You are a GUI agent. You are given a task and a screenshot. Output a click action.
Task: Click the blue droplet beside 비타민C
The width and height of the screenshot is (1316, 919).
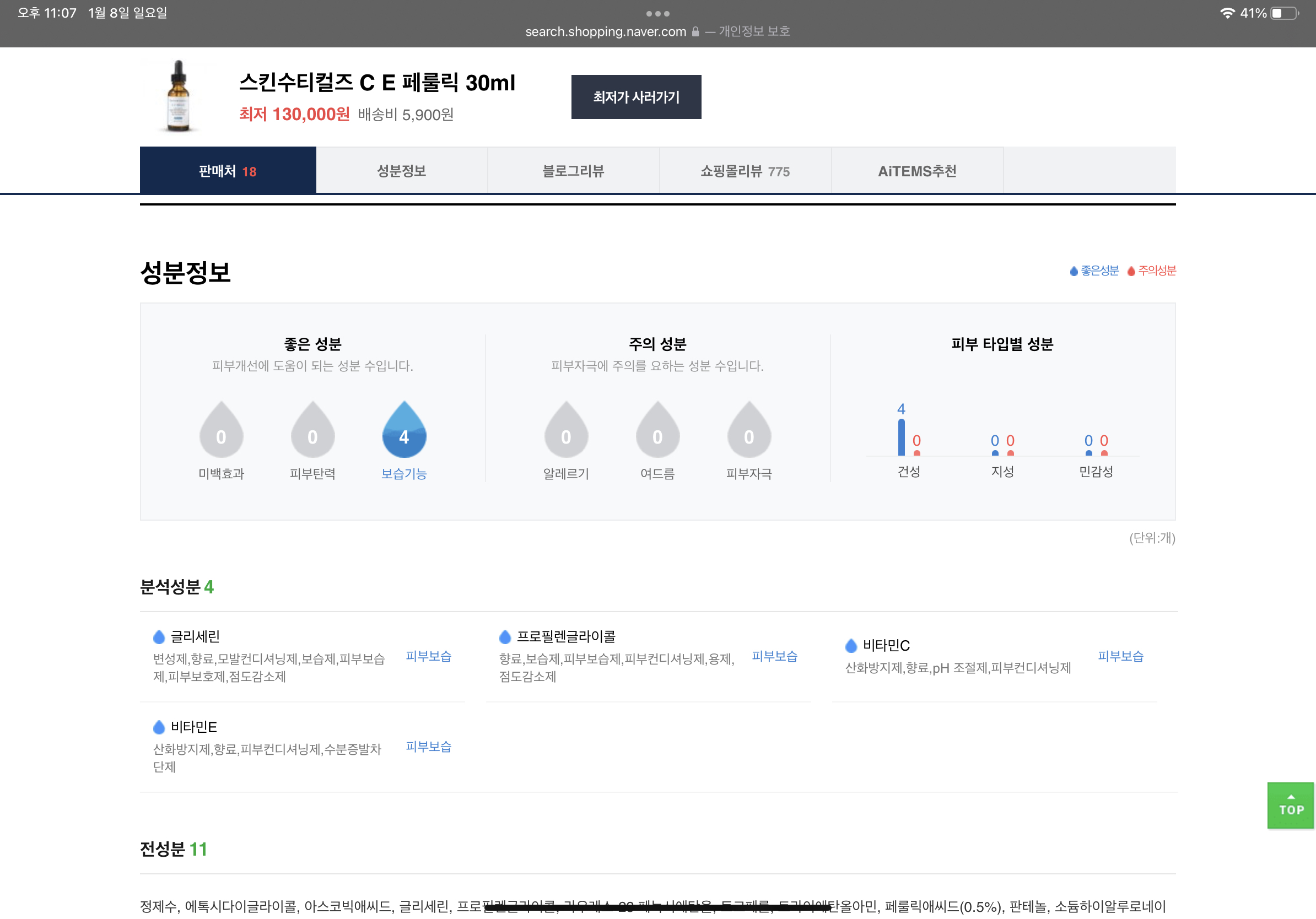(850, 646)
